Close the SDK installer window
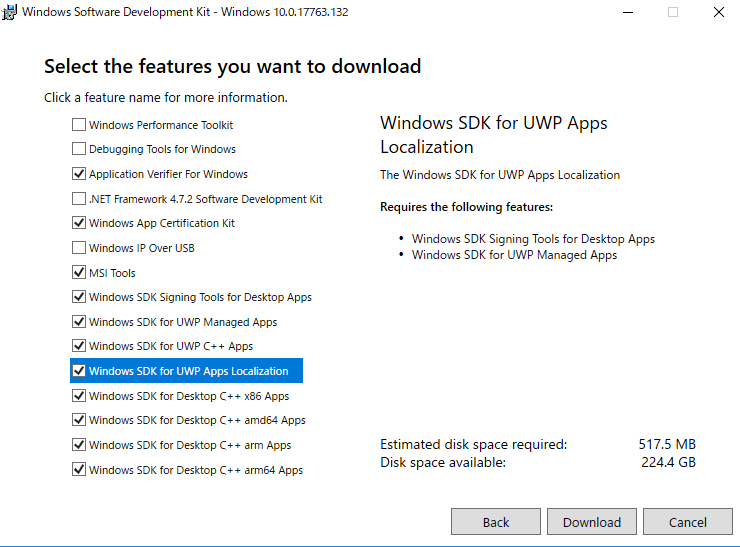Viewport: 740px width, 547px height. click(x=718, y=12)
